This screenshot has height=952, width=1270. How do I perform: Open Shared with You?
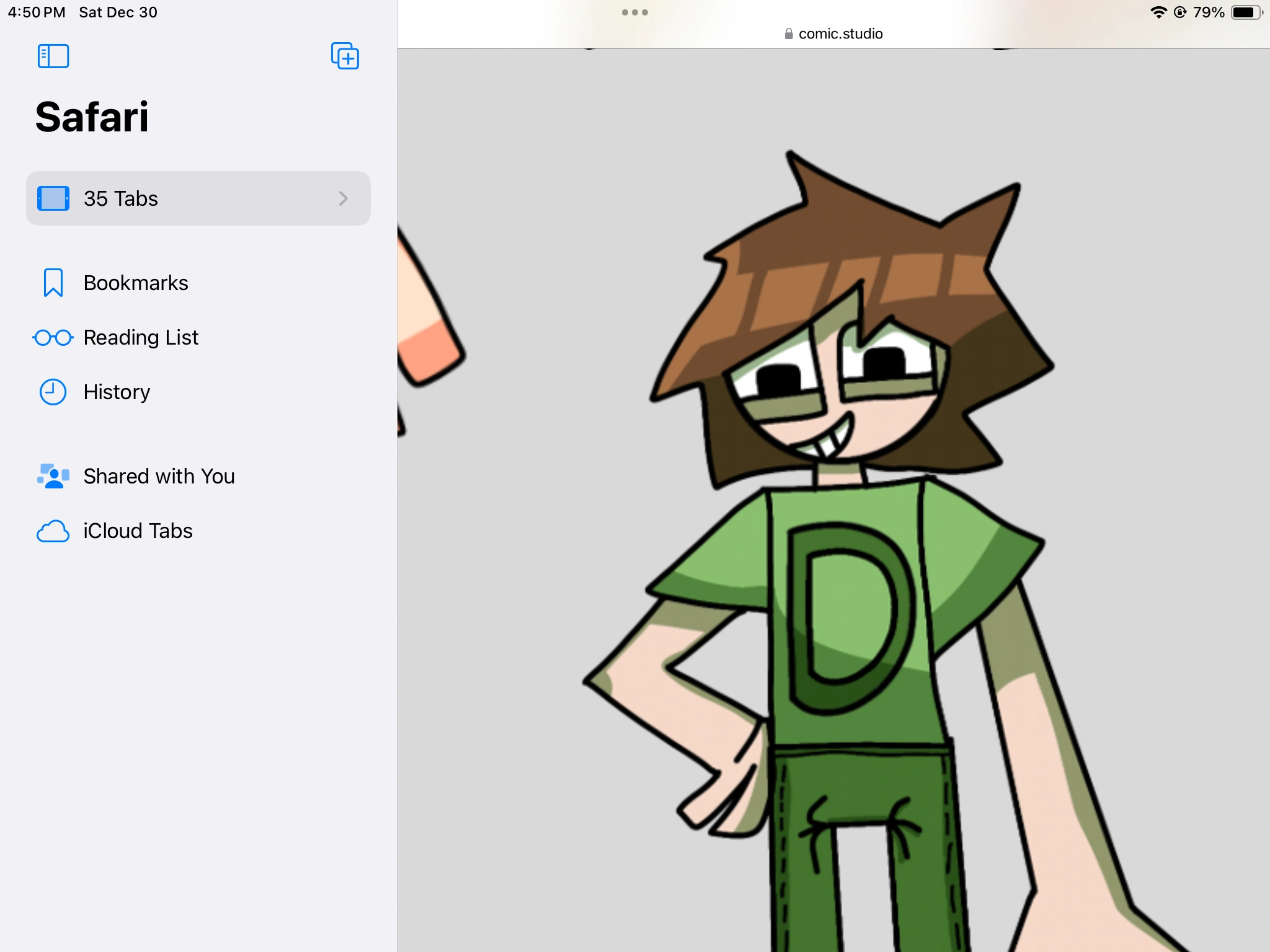[x=159, y=476]
